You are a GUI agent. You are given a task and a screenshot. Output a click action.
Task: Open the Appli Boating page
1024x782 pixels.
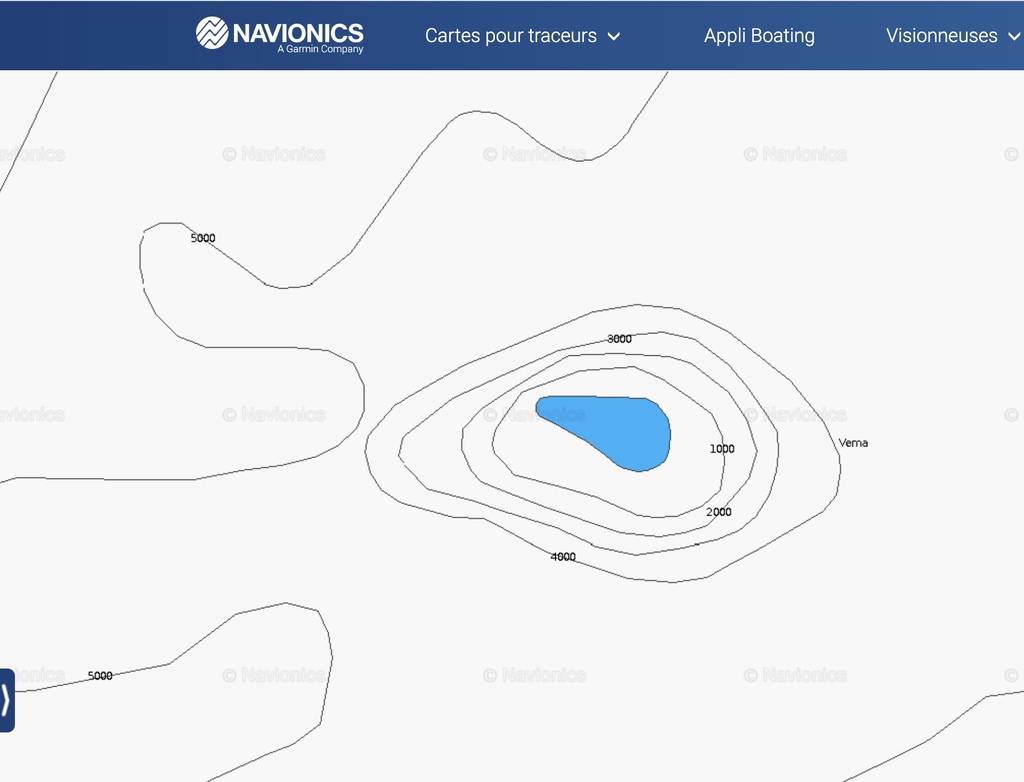coord(759,36)
